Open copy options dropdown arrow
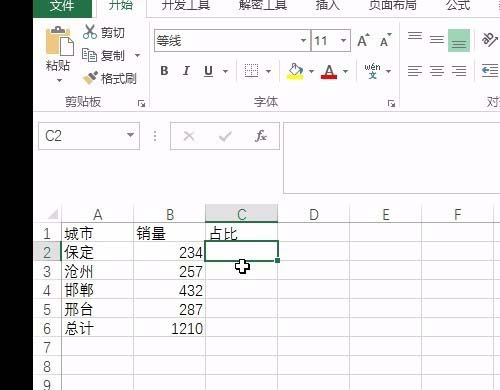The height and width of the screenshot is (390, 500). pos(137,55)
